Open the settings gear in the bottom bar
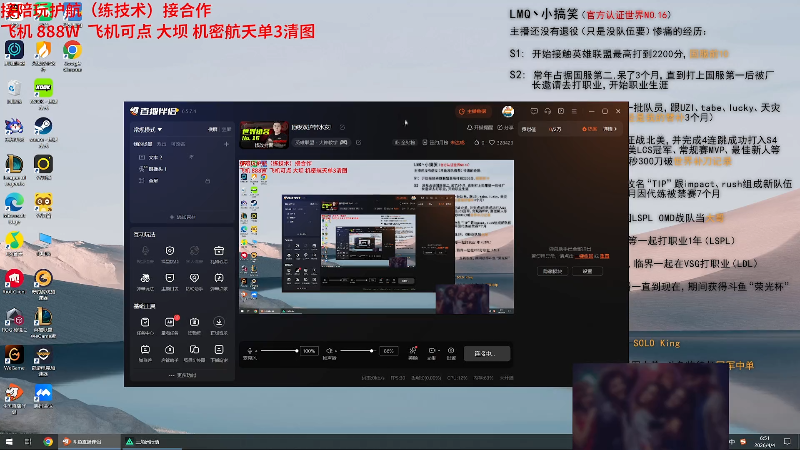Screen dimensions: 800x450 click(451, 353)
